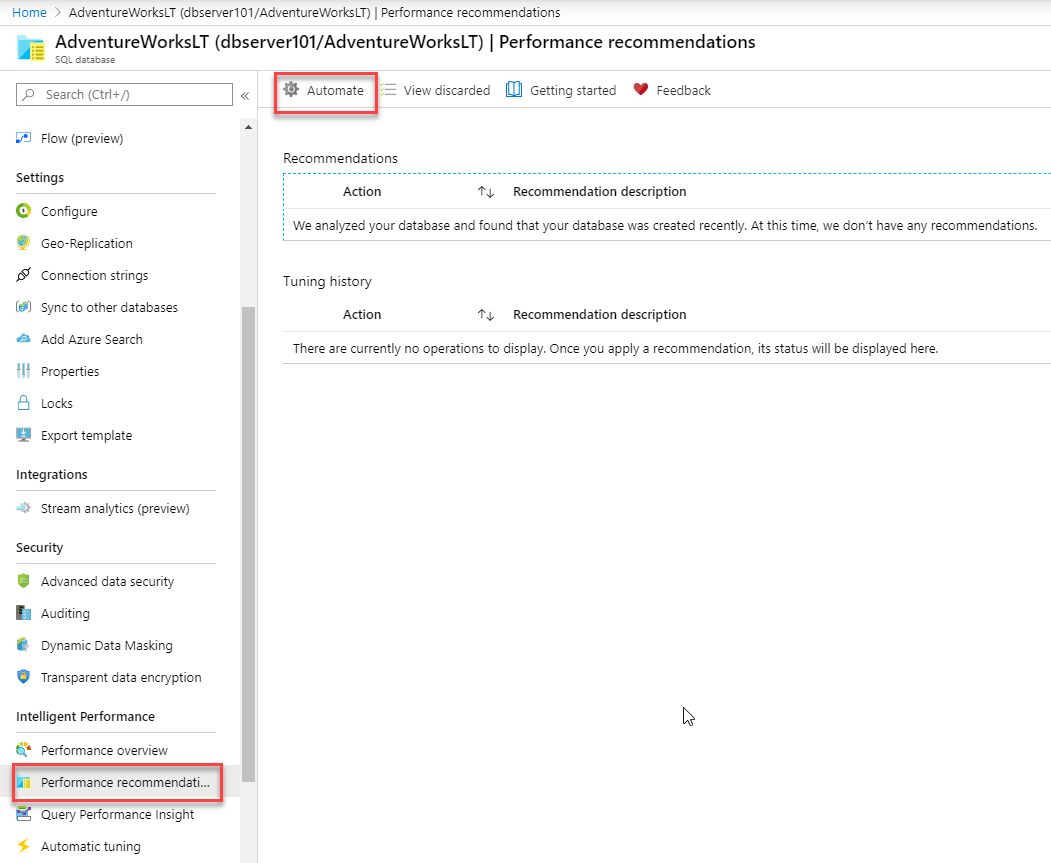Click the Automatic tuning lightning icon
Screen dimensions: 1051x863
point(23,846)
